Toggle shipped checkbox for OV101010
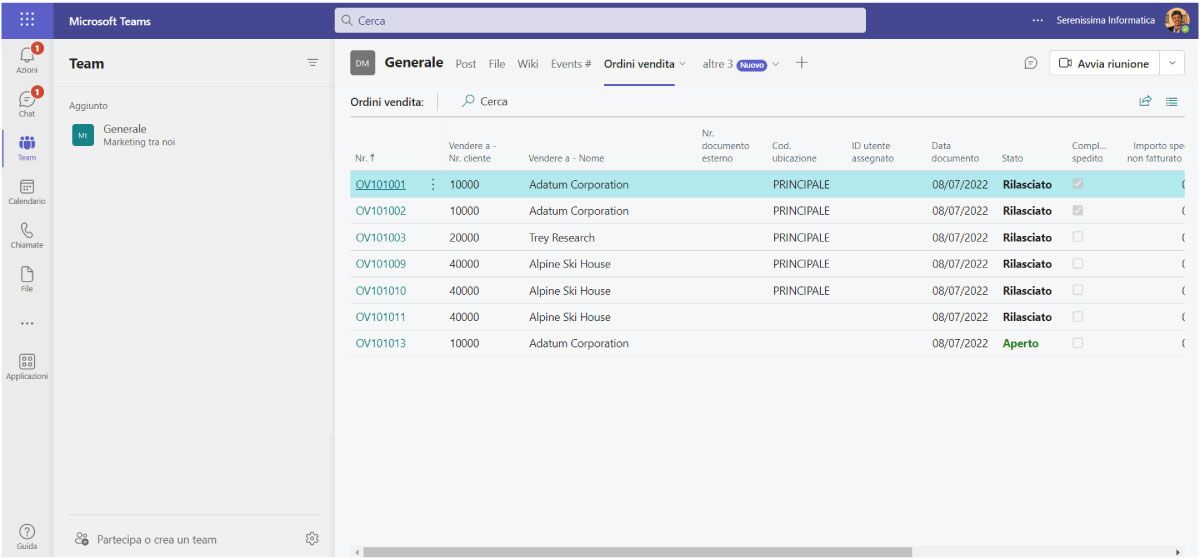The width and height of the screenshot is (1200, 560). (x=1078, y=290)
